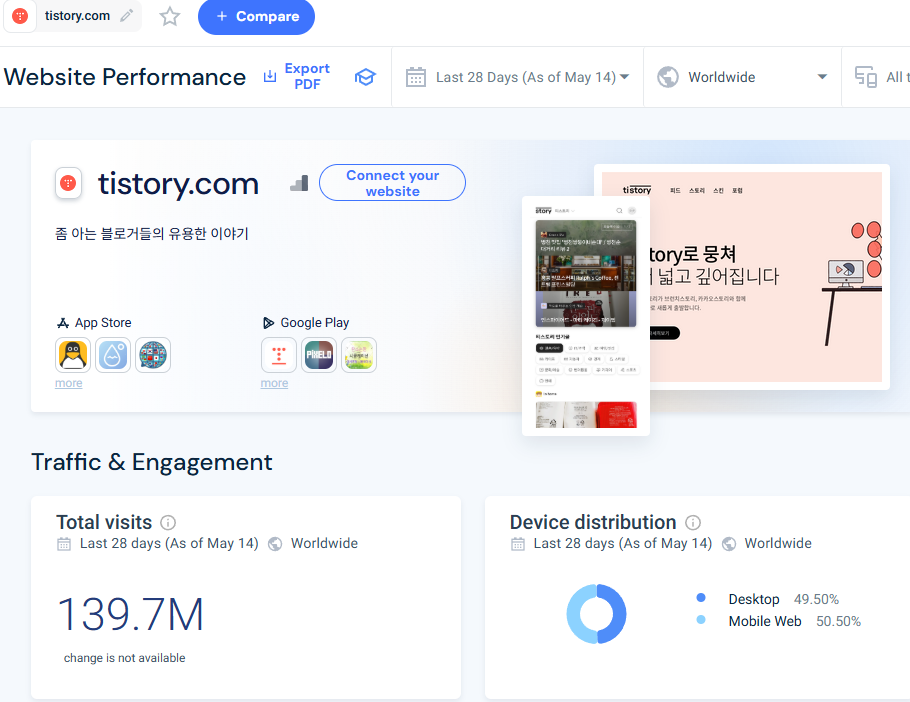Viewport: 910px width, 702px height.
Task: Click the calendar icon in the date filter
Action: tap(416, 77)
